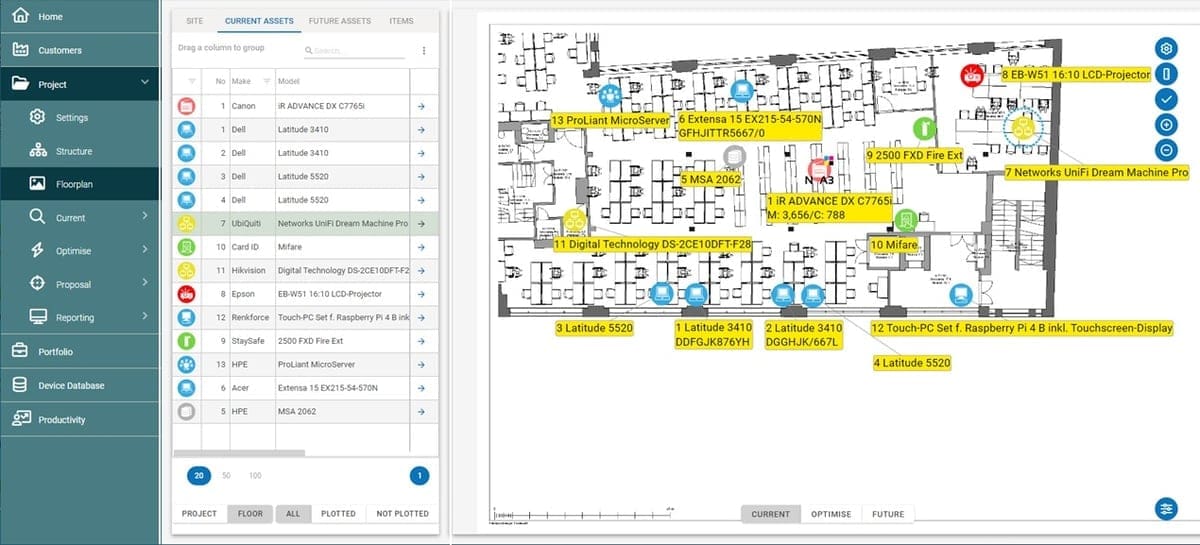The width and height of the screenshot is (1200, 545).
Task: Set page size to 50
Action: coord(227,476)
